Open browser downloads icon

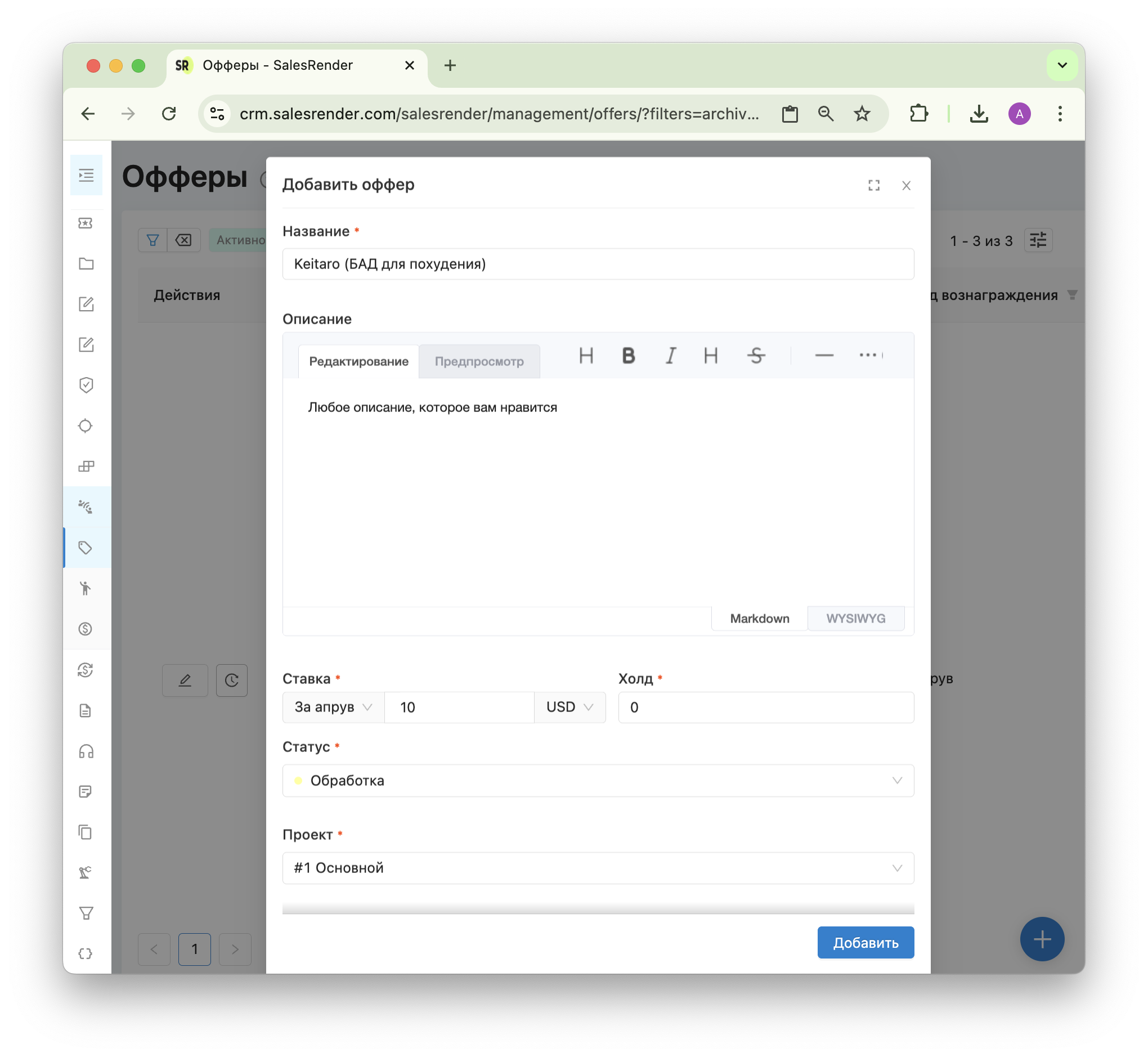coord(979,114)
